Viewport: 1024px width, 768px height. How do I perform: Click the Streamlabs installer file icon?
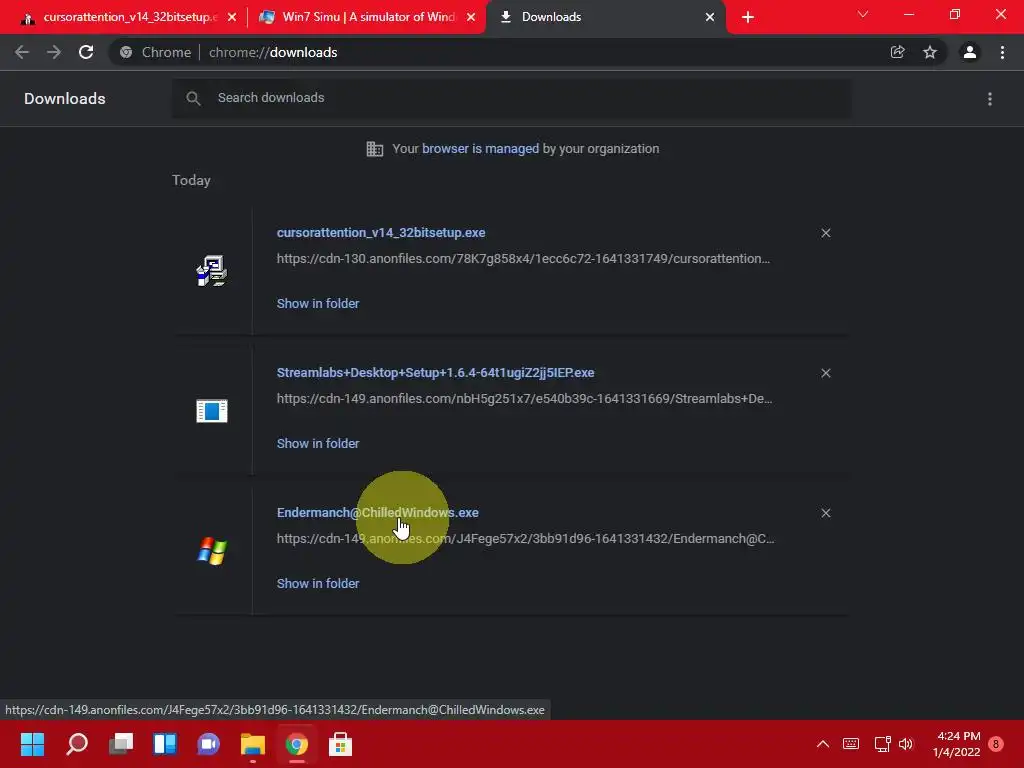point(212,411)
